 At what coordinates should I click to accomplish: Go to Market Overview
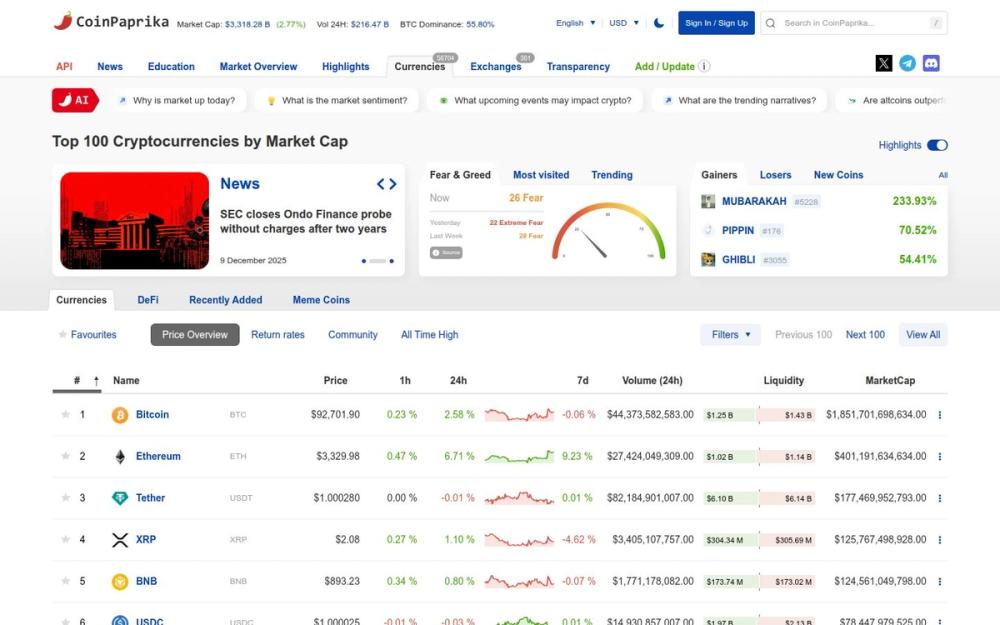point(258,66)
